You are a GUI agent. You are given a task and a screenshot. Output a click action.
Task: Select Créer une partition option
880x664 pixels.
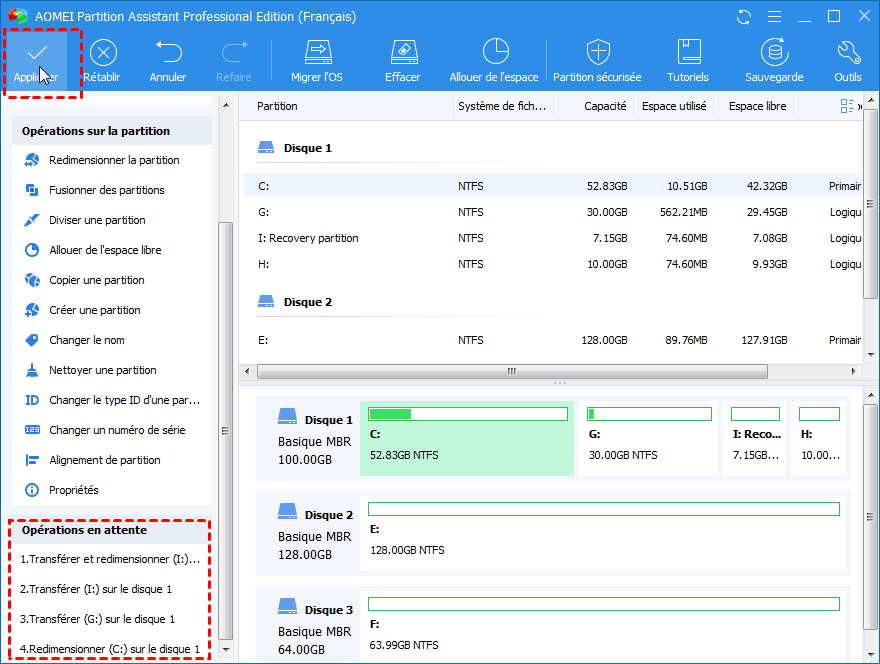tap(95, 310)
